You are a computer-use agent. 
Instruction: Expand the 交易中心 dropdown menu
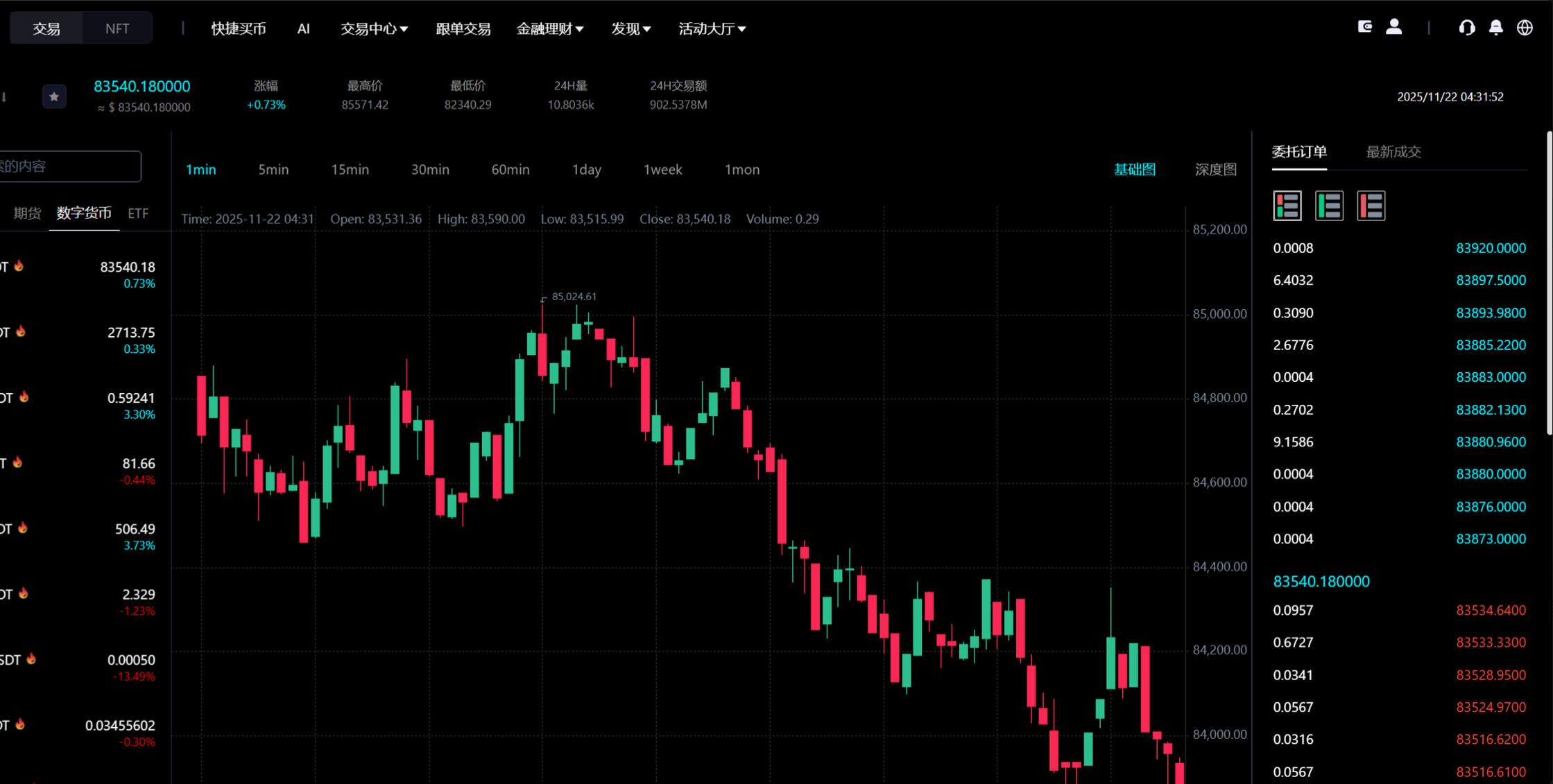pyautogui.click(x=374, y=28)
